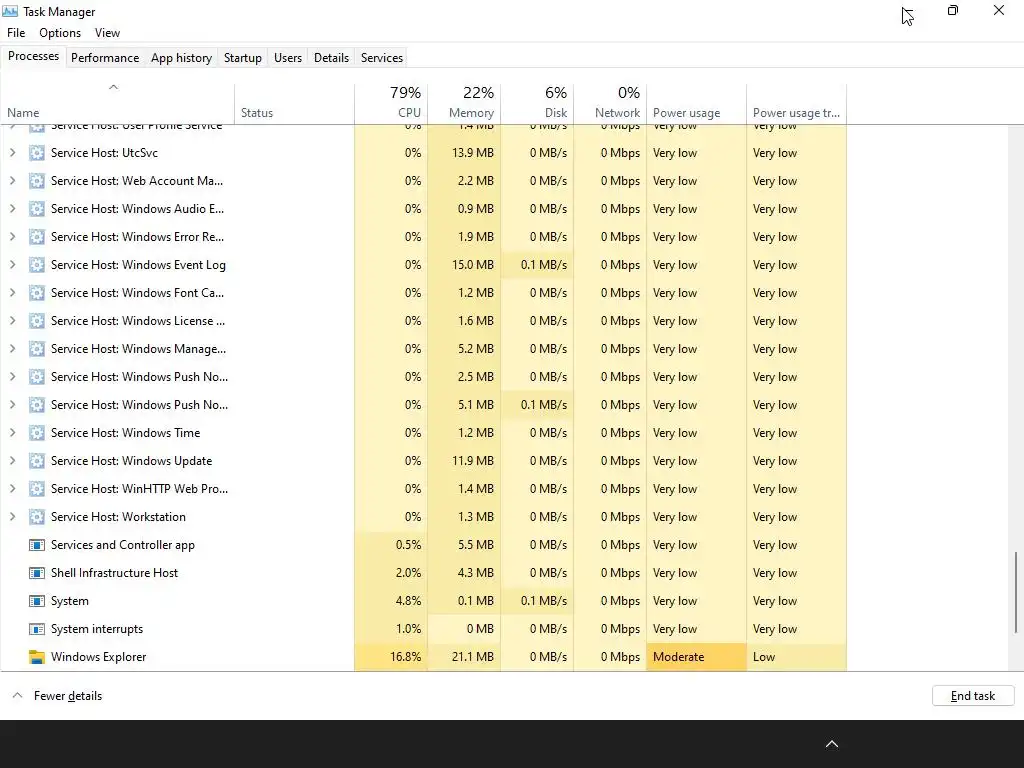Click the System process icon

[37, 601]
